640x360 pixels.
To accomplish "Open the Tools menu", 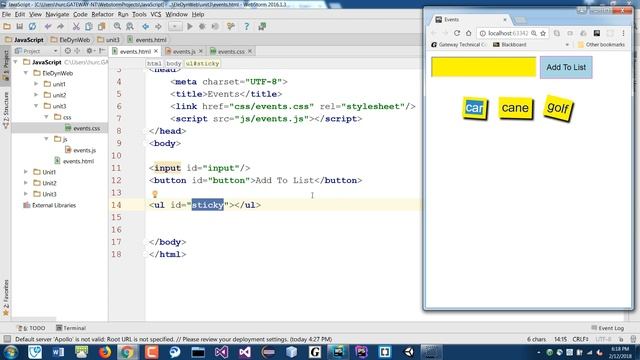I will [139, 14].
